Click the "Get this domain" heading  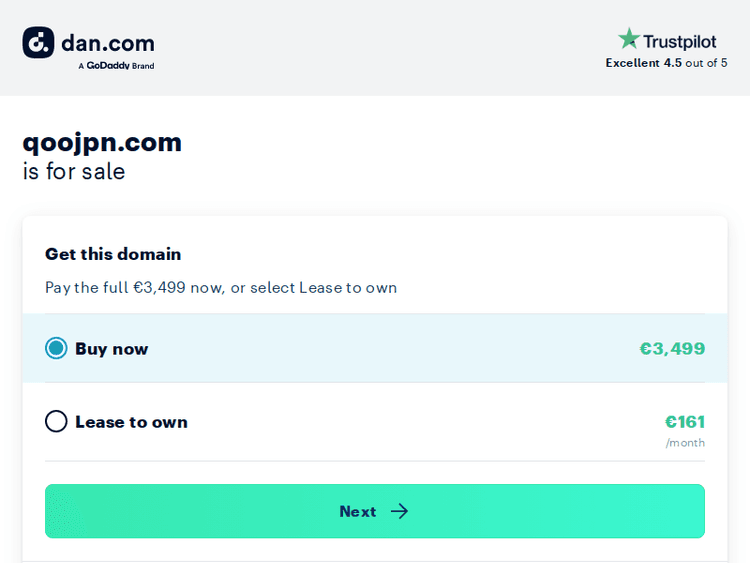click(x=113, y=254)
